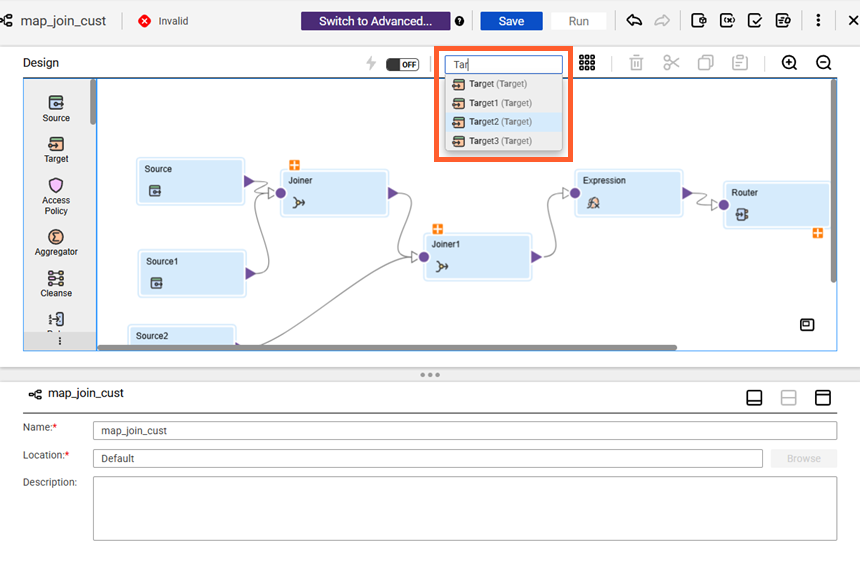The height and width of the screenshot is (584, 860).
Task: Select the Target transformation in the palette
Action: pos(56,150)
